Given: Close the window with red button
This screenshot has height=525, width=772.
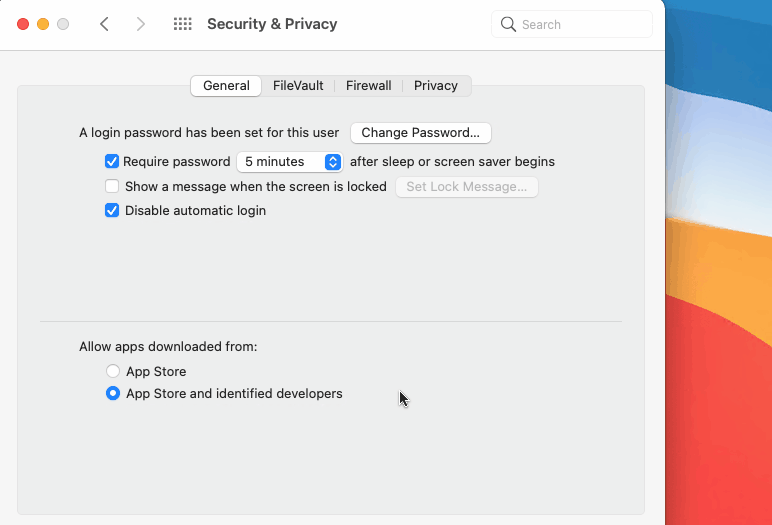Looking at the screenshot, I should click(23, 24).
